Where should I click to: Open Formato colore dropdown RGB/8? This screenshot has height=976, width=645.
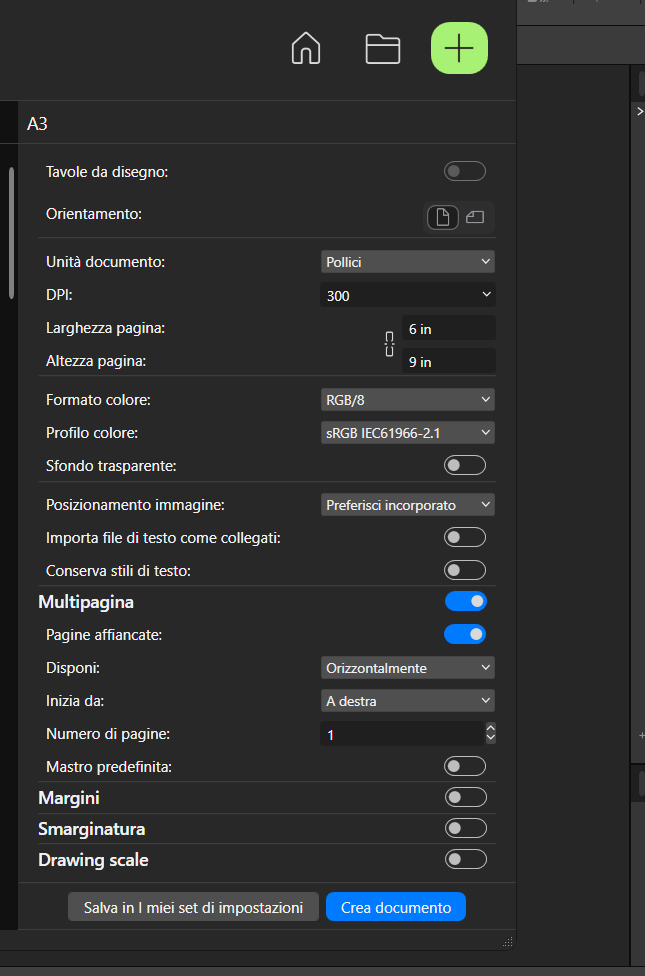pyautogui.click(x=408, y=400)
